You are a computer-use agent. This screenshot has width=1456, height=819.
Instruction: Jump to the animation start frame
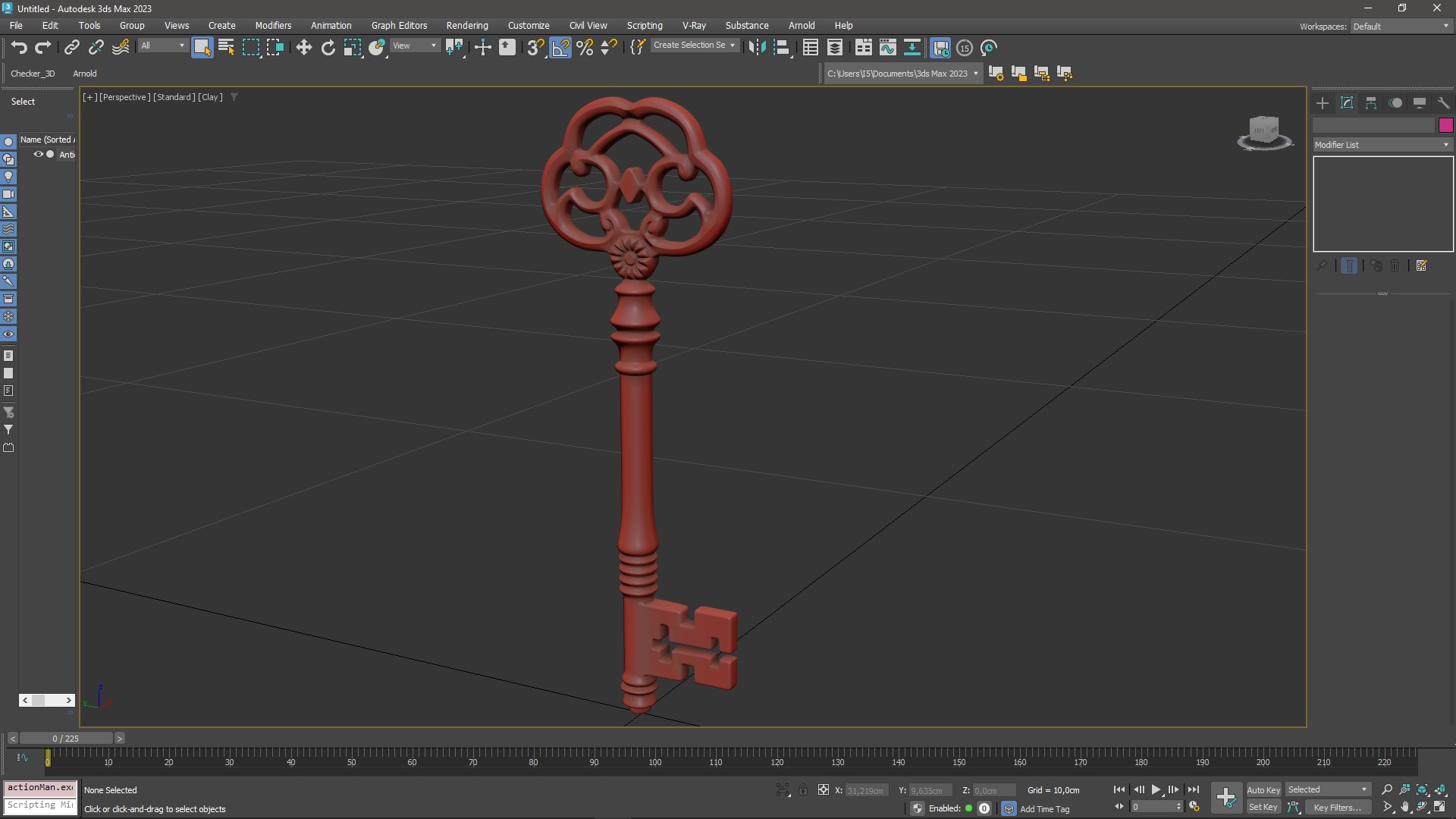tap(1119, 790)
